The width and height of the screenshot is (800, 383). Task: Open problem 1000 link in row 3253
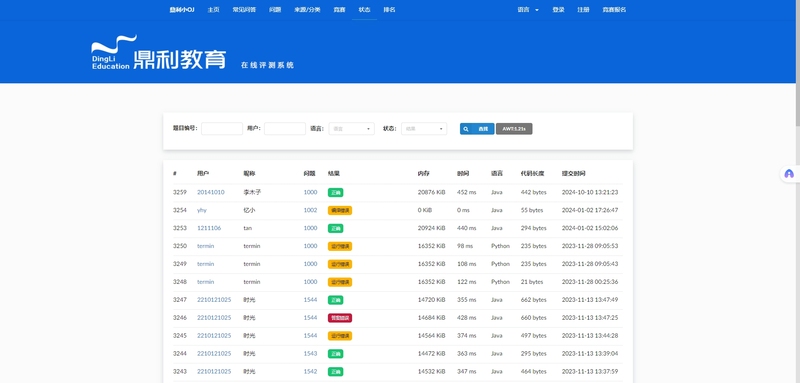pyautogui.click(x=310, y=228)
